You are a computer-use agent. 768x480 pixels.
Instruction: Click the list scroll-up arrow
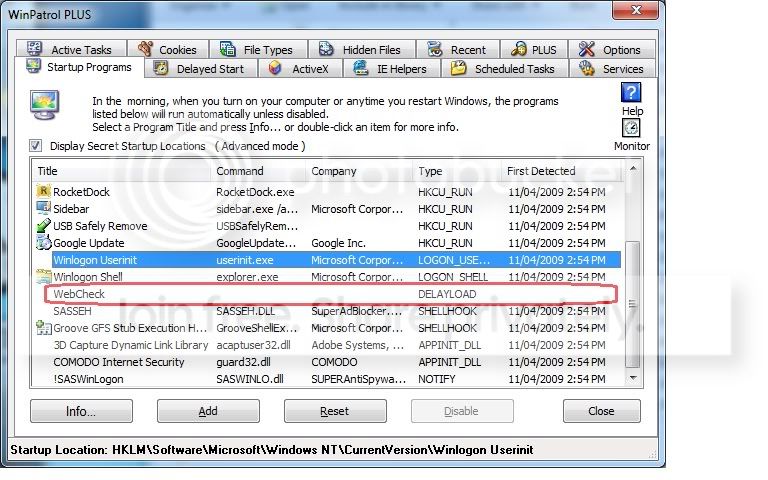pyautogui.click(x=633, y=168)
